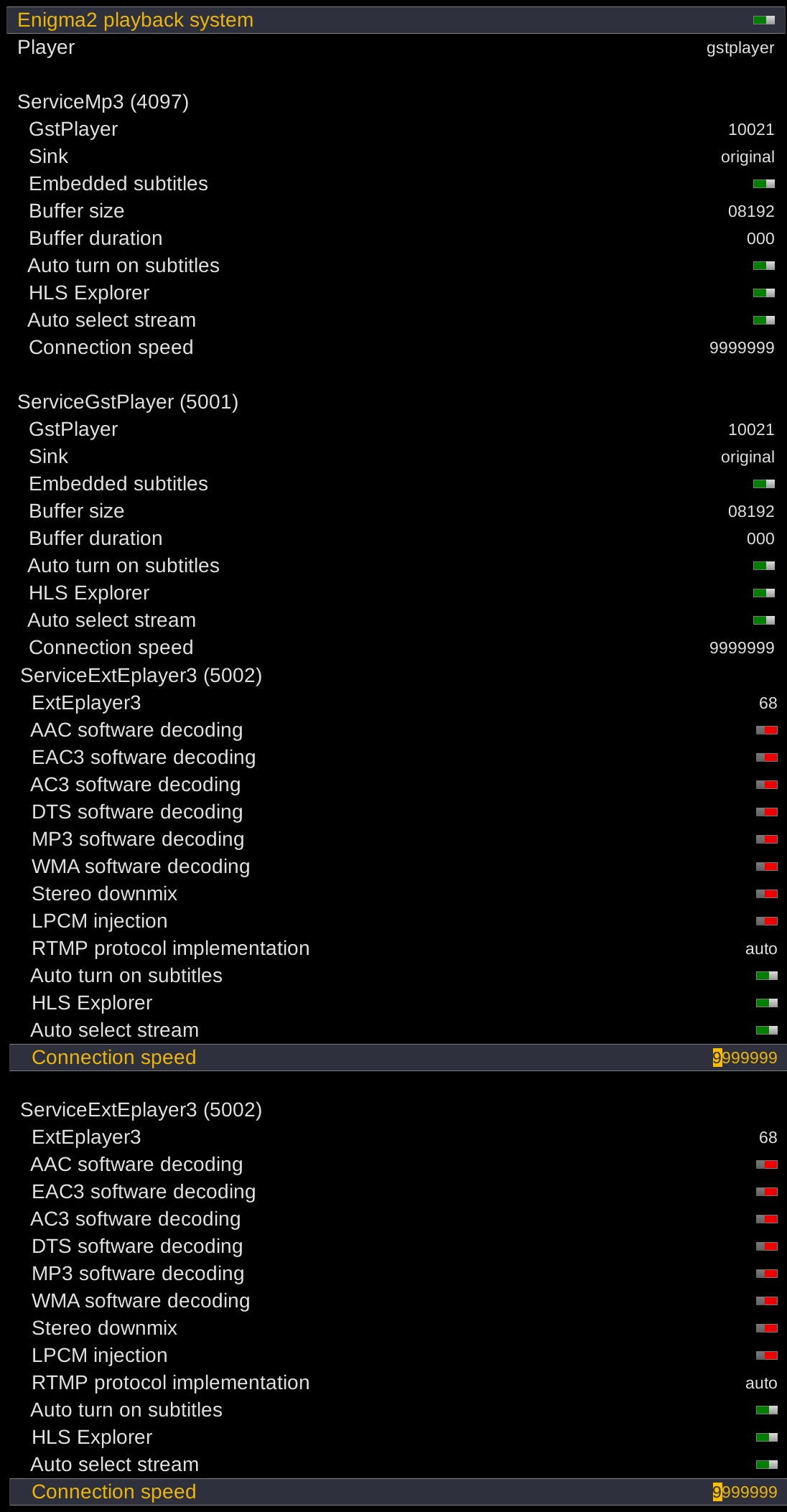The image size is (787, 1512).
Task: Disable HLS Explorer under ServiceMp3 (4097)
Action: (x=763, y=293)
